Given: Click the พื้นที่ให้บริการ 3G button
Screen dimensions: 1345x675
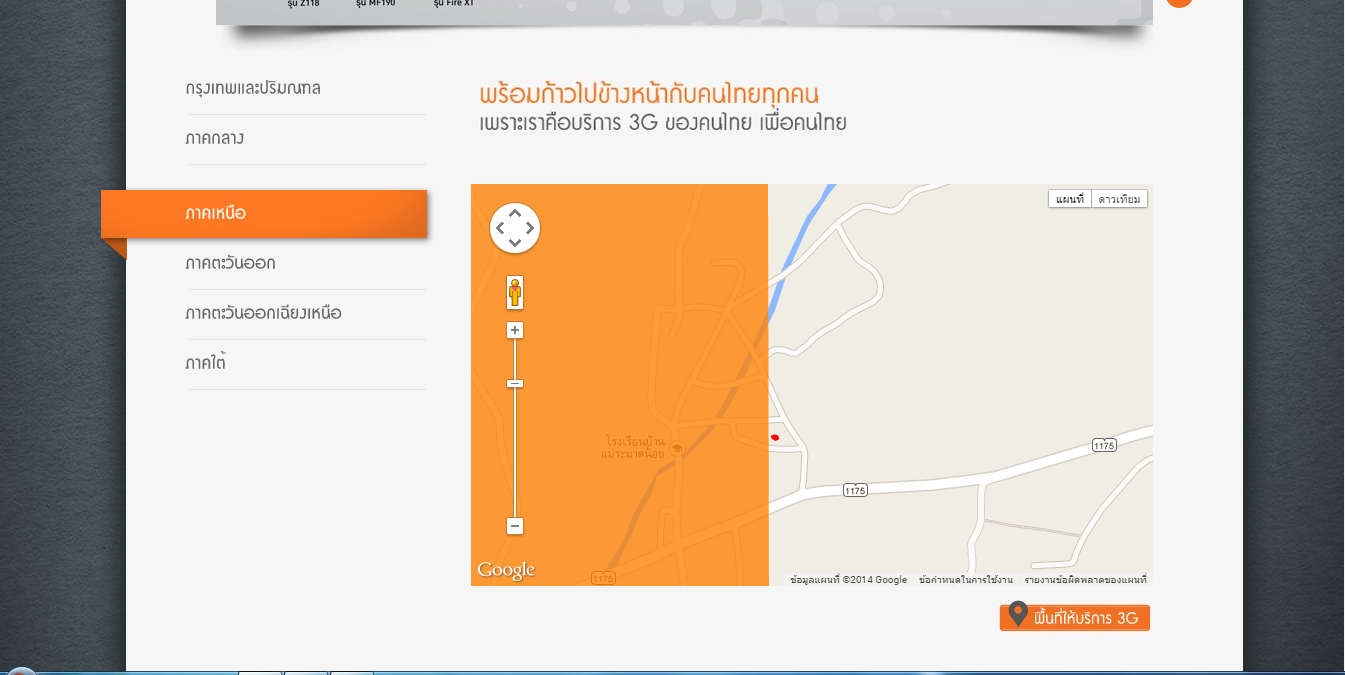Looking at the screenshot, I should coord(1075,617).
